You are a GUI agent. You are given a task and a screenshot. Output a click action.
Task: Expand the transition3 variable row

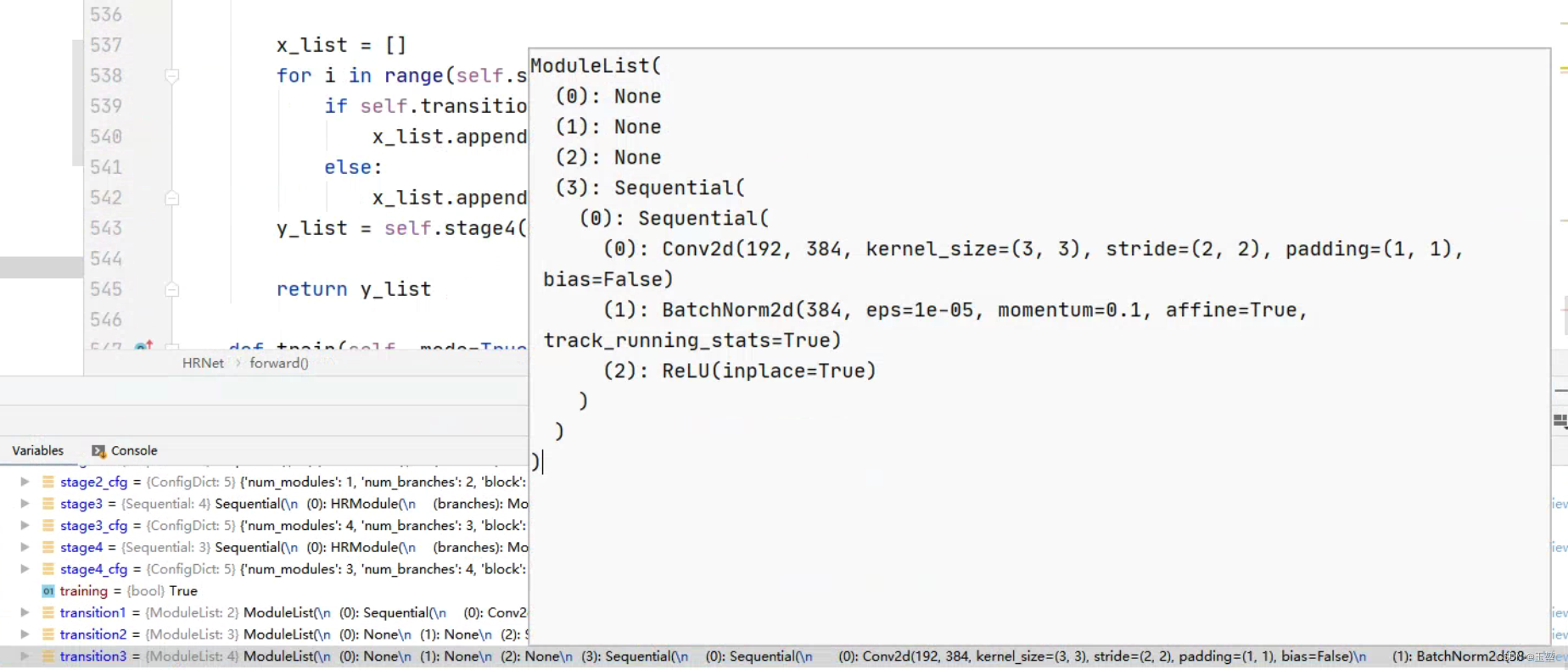[x=25, y=656]
